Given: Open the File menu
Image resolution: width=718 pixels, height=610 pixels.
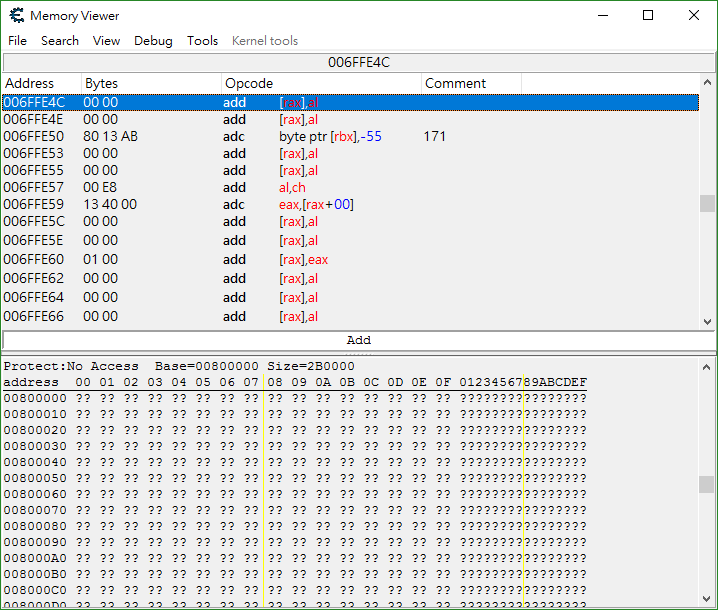Looking at the screenshot, I should tap(17, 41).
